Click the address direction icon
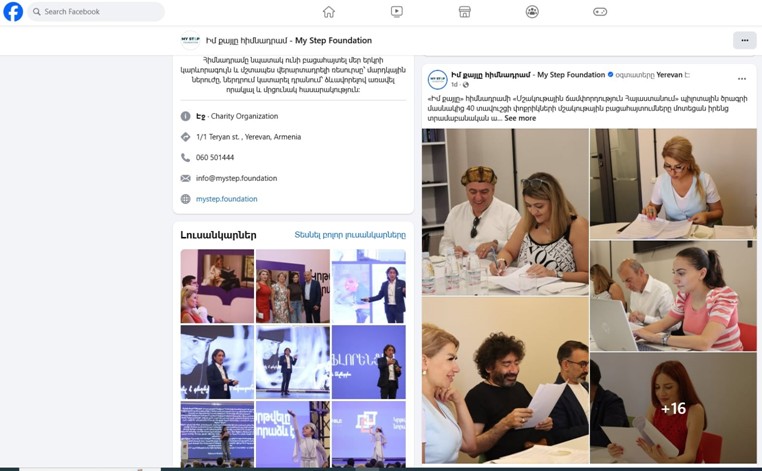 pyautogui.click(x=186, y=137)
